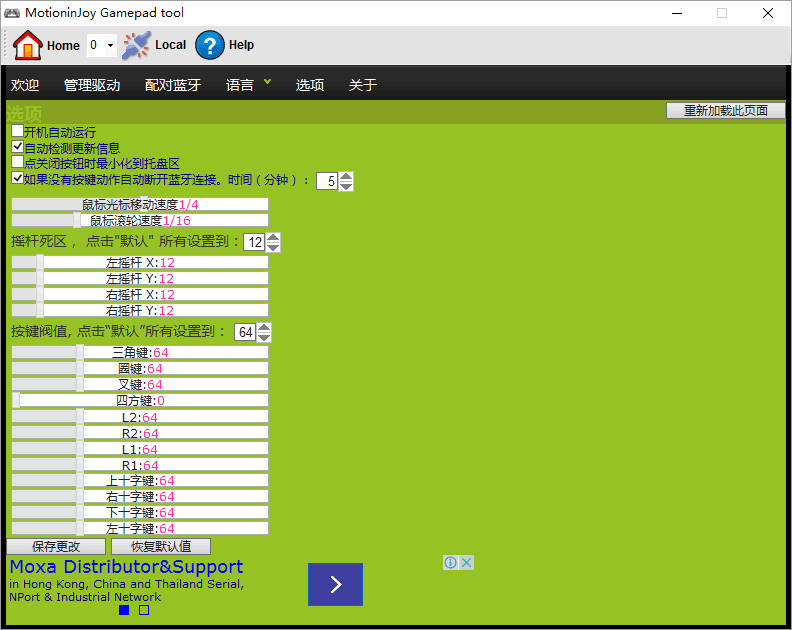
Task: Click the 鼠标滚轮速度 slider
Action: coord(140,220)
